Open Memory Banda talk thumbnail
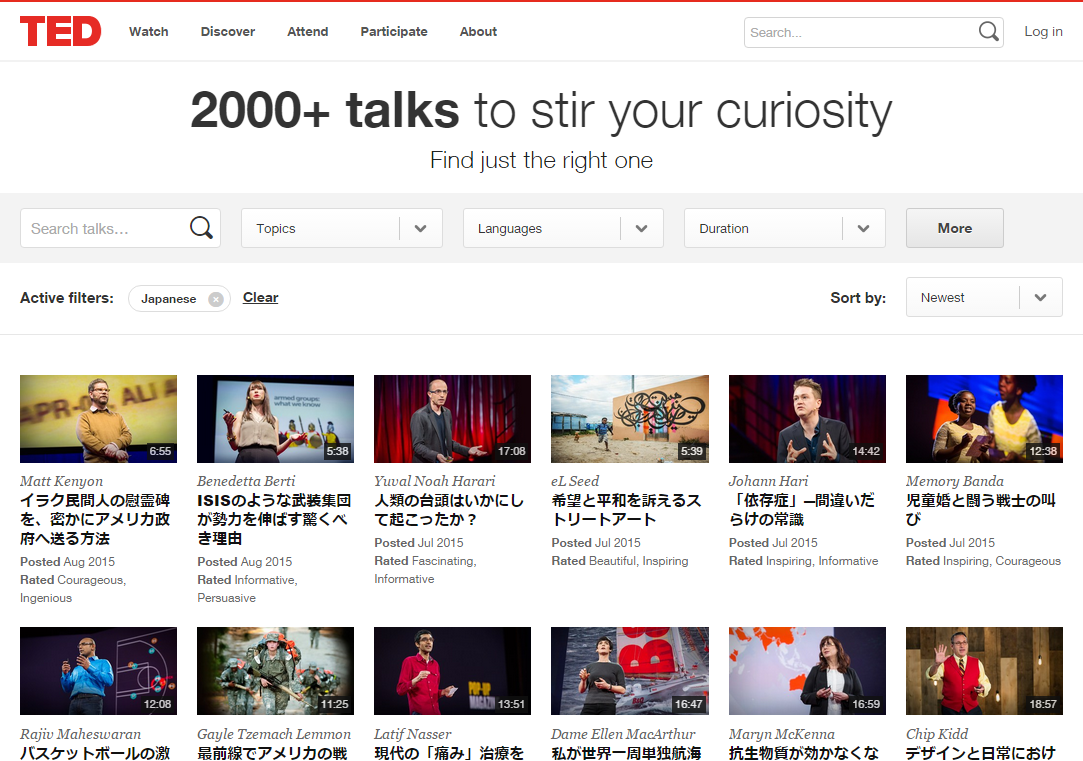The width and height of the screenshot is (1083, 761). (x=984, y=418)
